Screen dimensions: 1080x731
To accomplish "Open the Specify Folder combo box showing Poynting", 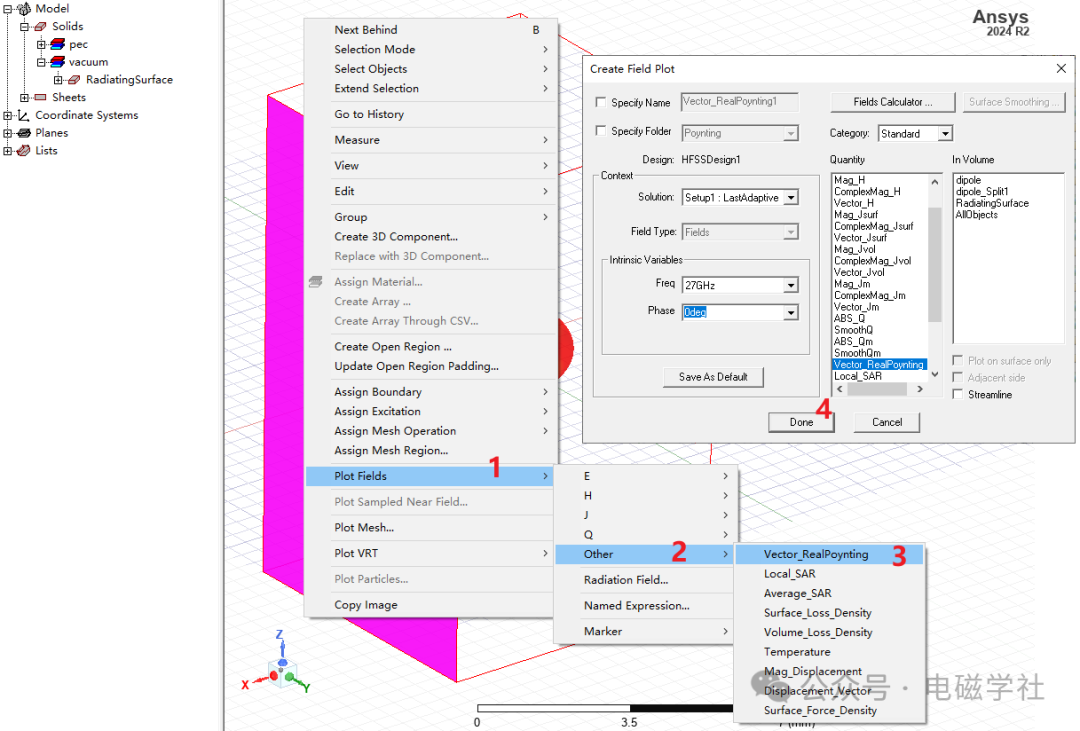I will click(x=740, y=133).
